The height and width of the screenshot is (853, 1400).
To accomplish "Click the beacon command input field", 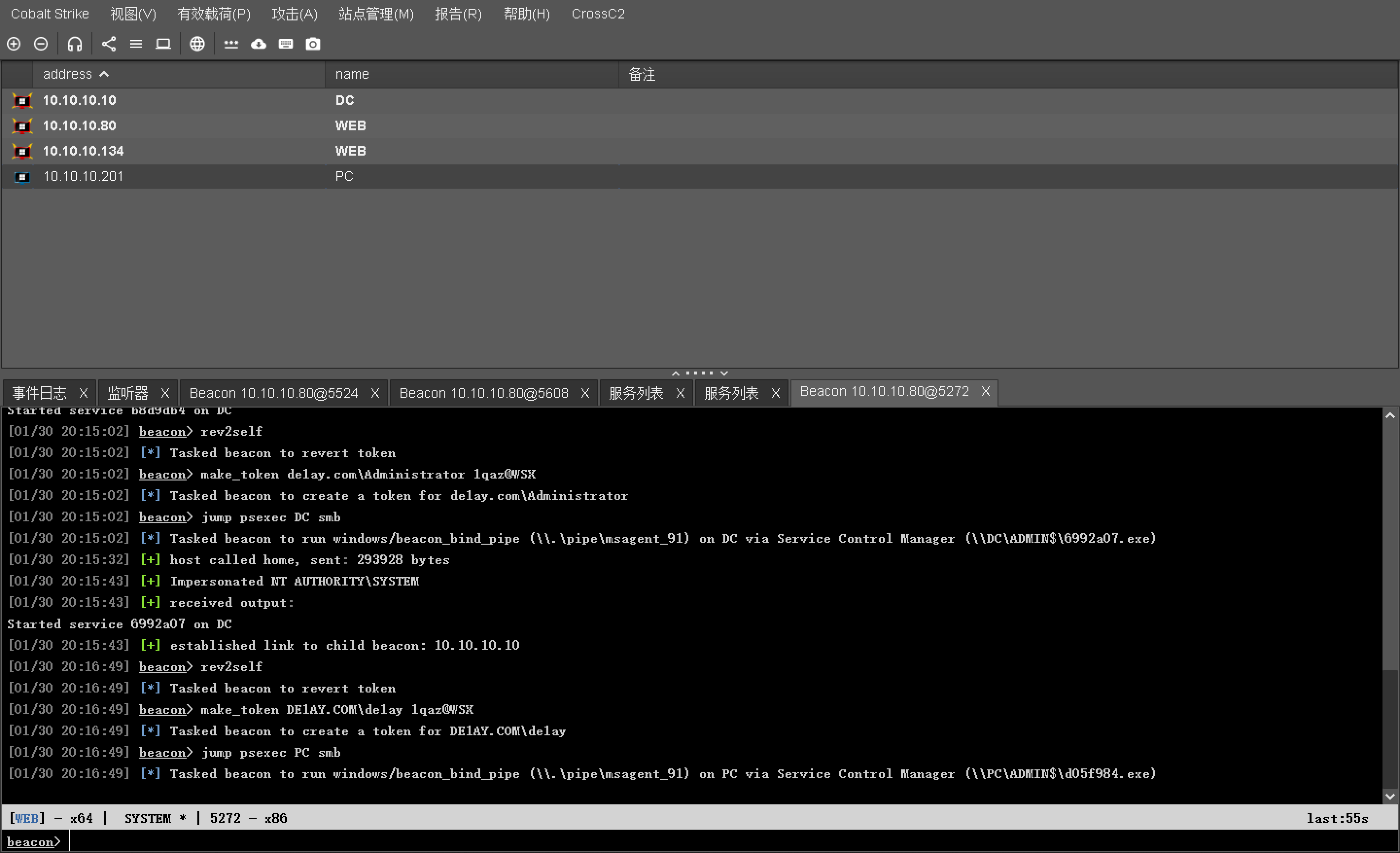I will coord(682,842).
